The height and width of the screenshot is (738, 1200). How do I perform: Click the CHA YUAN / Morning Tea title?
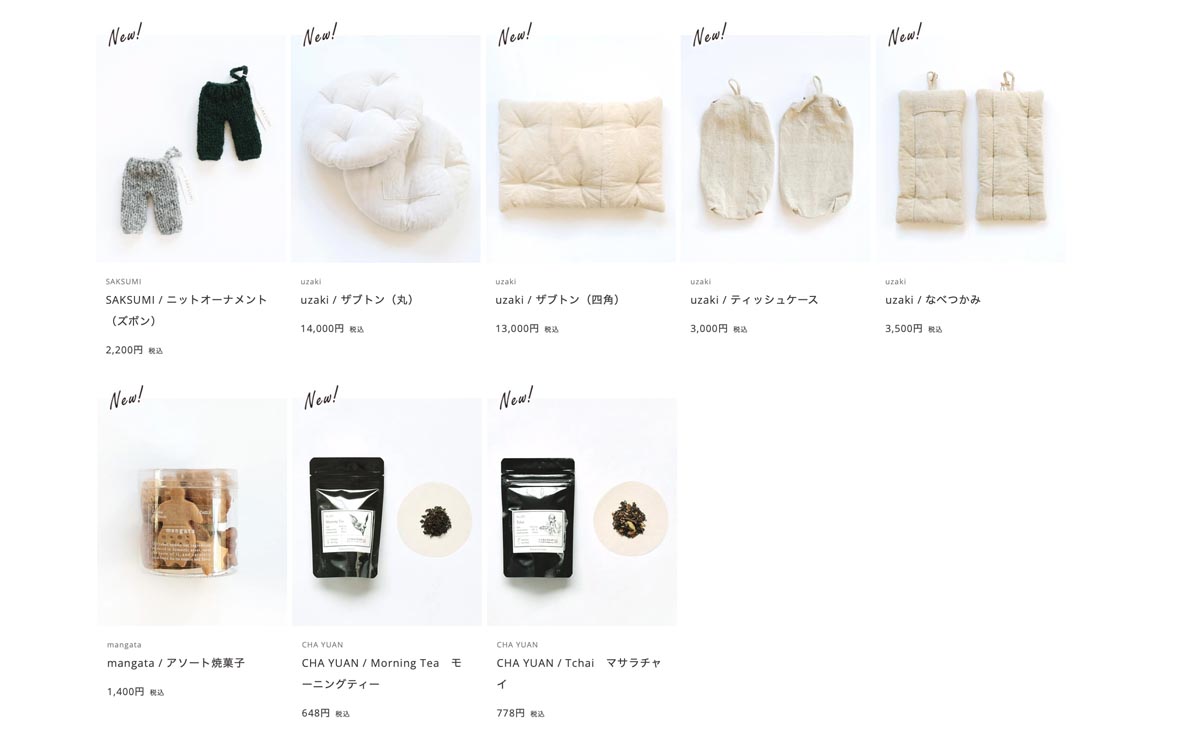coord(382,673)
